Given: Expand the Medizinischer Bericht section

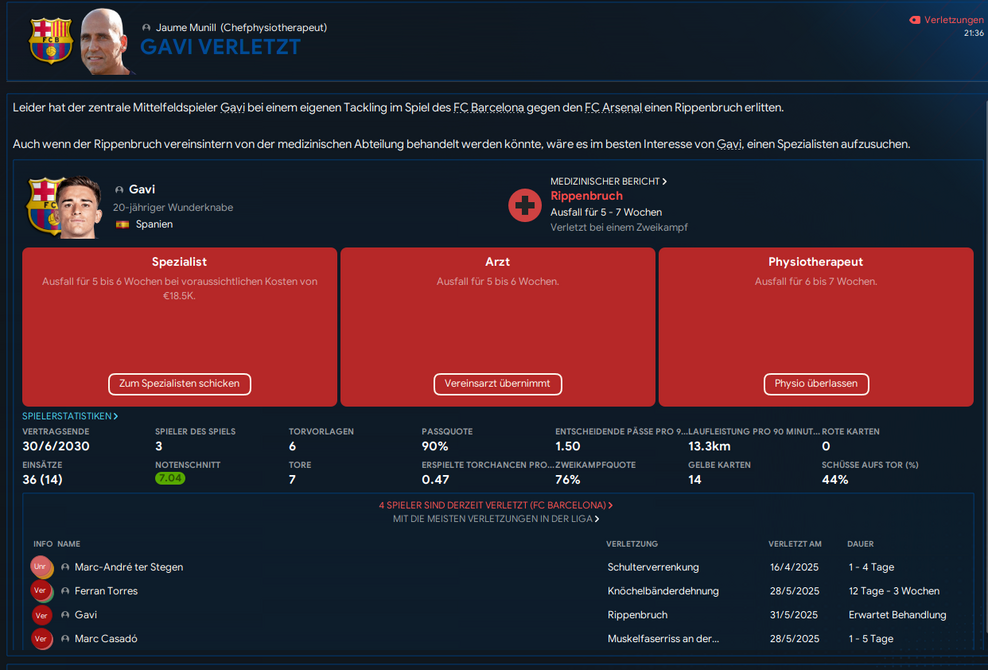Looking at the screenshot, I should click(608, 182).
